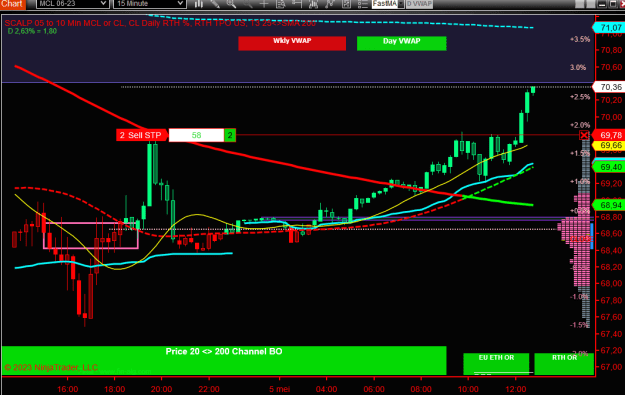The width and height of the screenshot is (625, 395).
Task: Click the red Wkly VWAP button
Action: tap(292, 43)
